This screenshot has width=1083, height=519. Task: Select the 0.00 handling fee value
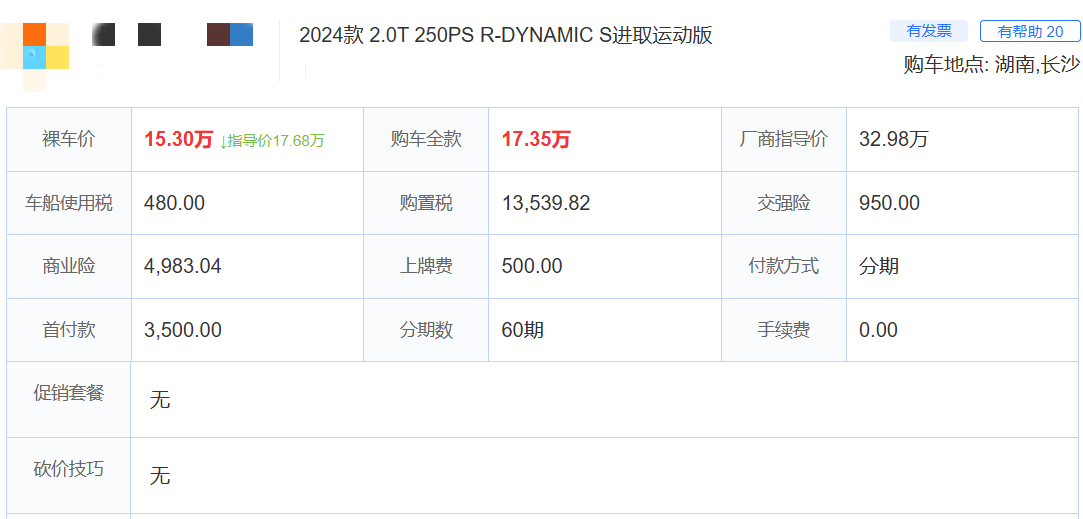click(x=879, y=330)
